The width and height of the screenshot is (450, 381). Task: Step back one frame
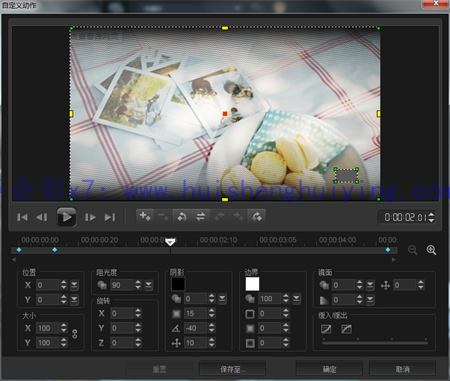pos(42,217)
